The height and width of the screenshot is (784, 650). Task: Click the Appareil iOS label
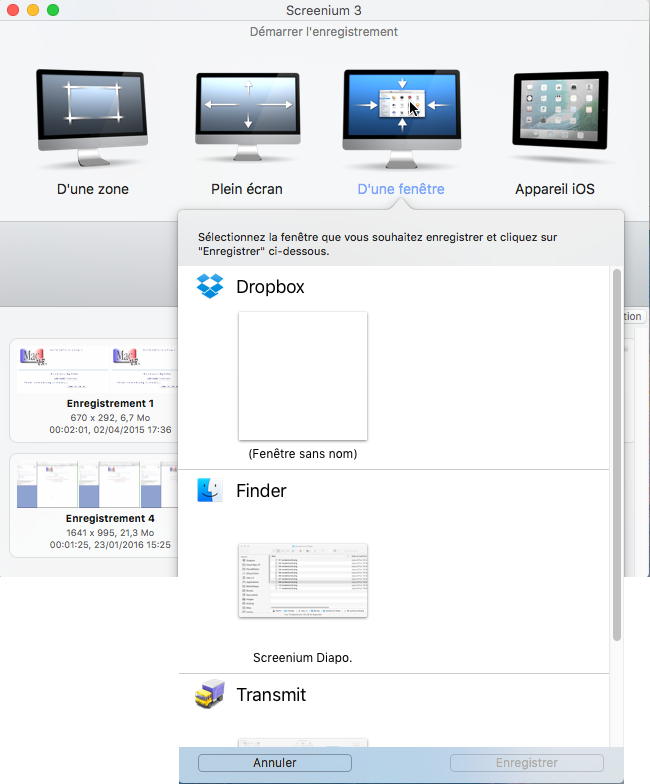point(555,189)
